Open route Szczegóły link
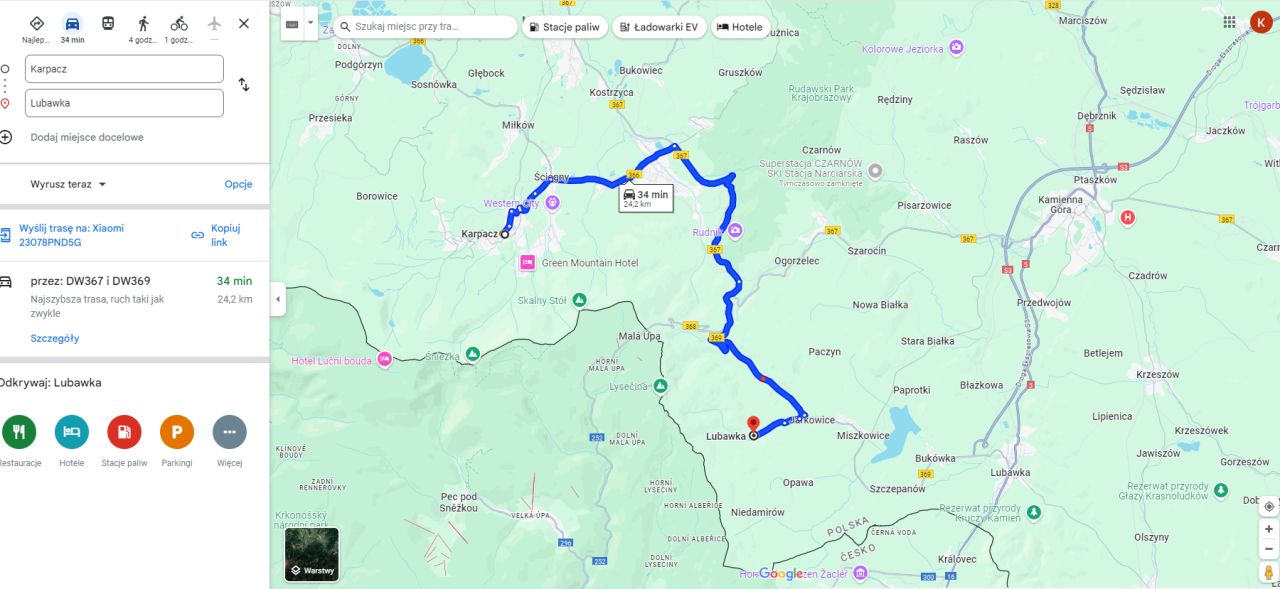Screen dimensions: 1280x589 (x=55, y=338)
